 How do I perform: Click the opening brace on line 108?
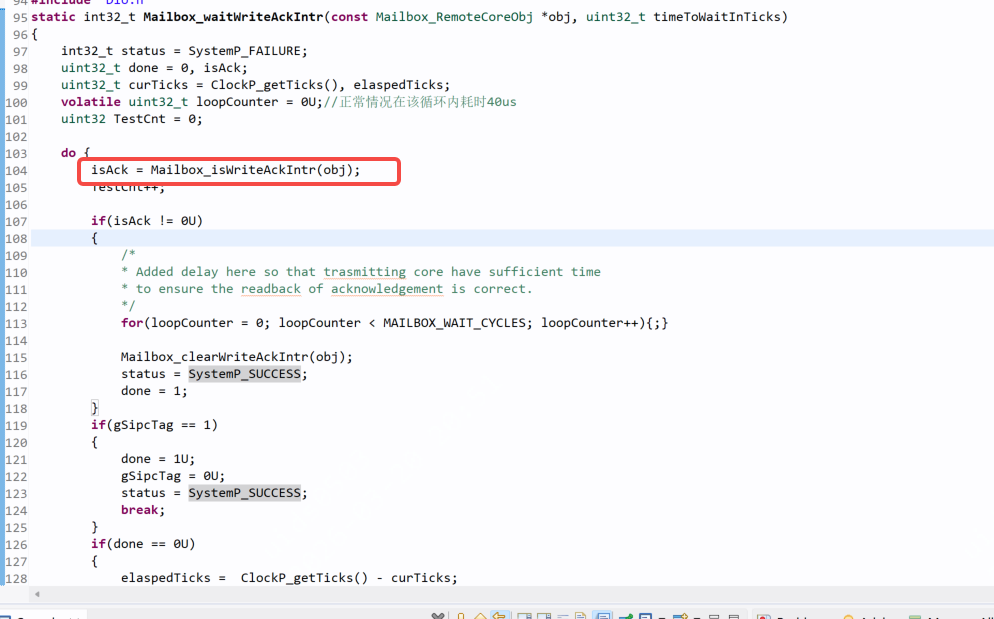pyautogui.click(x=94, y=238)
